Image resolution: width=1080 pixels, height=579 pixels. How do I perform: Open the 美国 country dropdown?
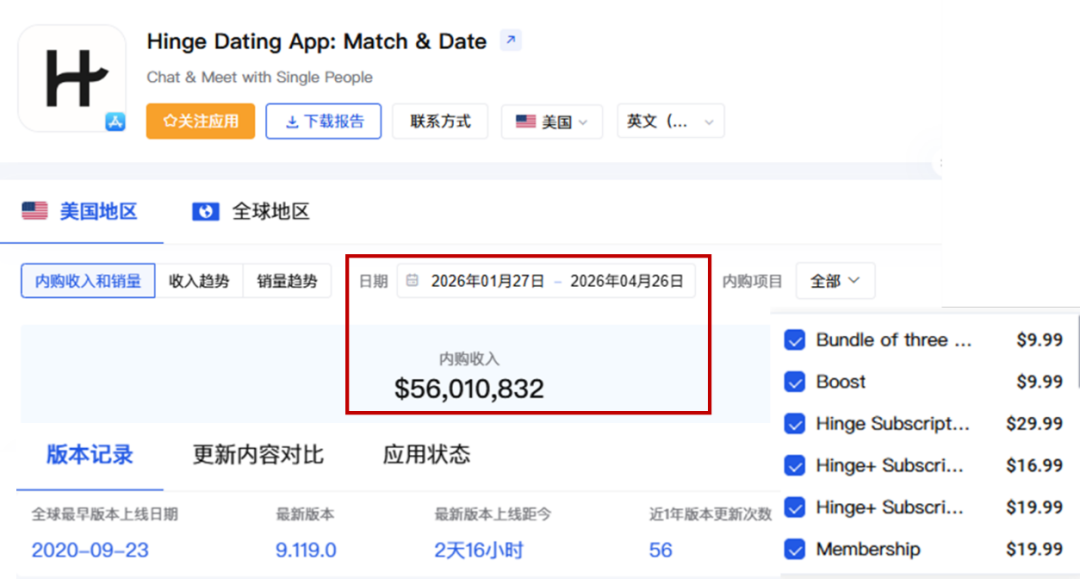tap(552, 121)
